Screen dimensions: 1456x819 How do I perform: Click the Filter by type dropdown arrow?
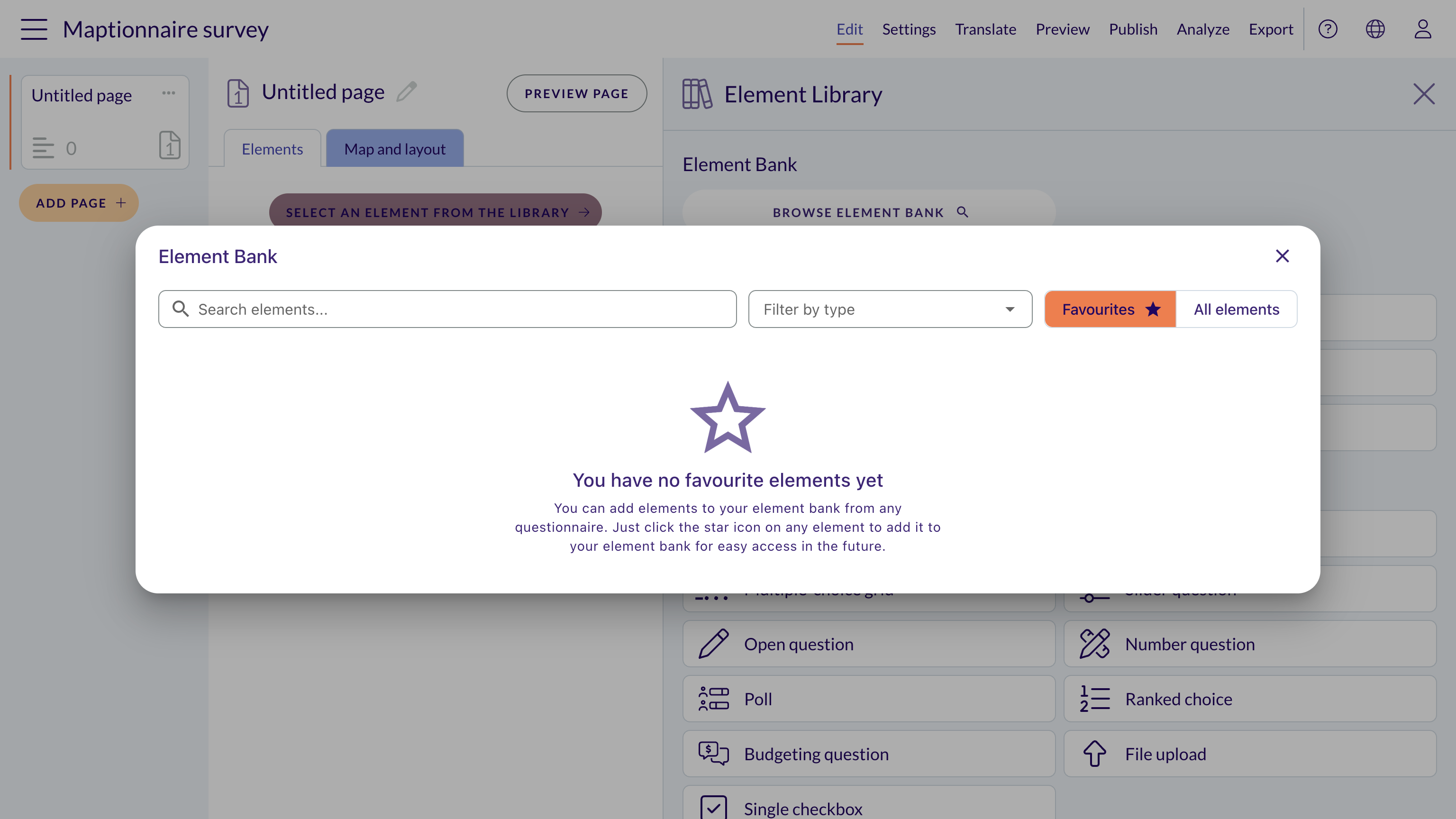1010,309
